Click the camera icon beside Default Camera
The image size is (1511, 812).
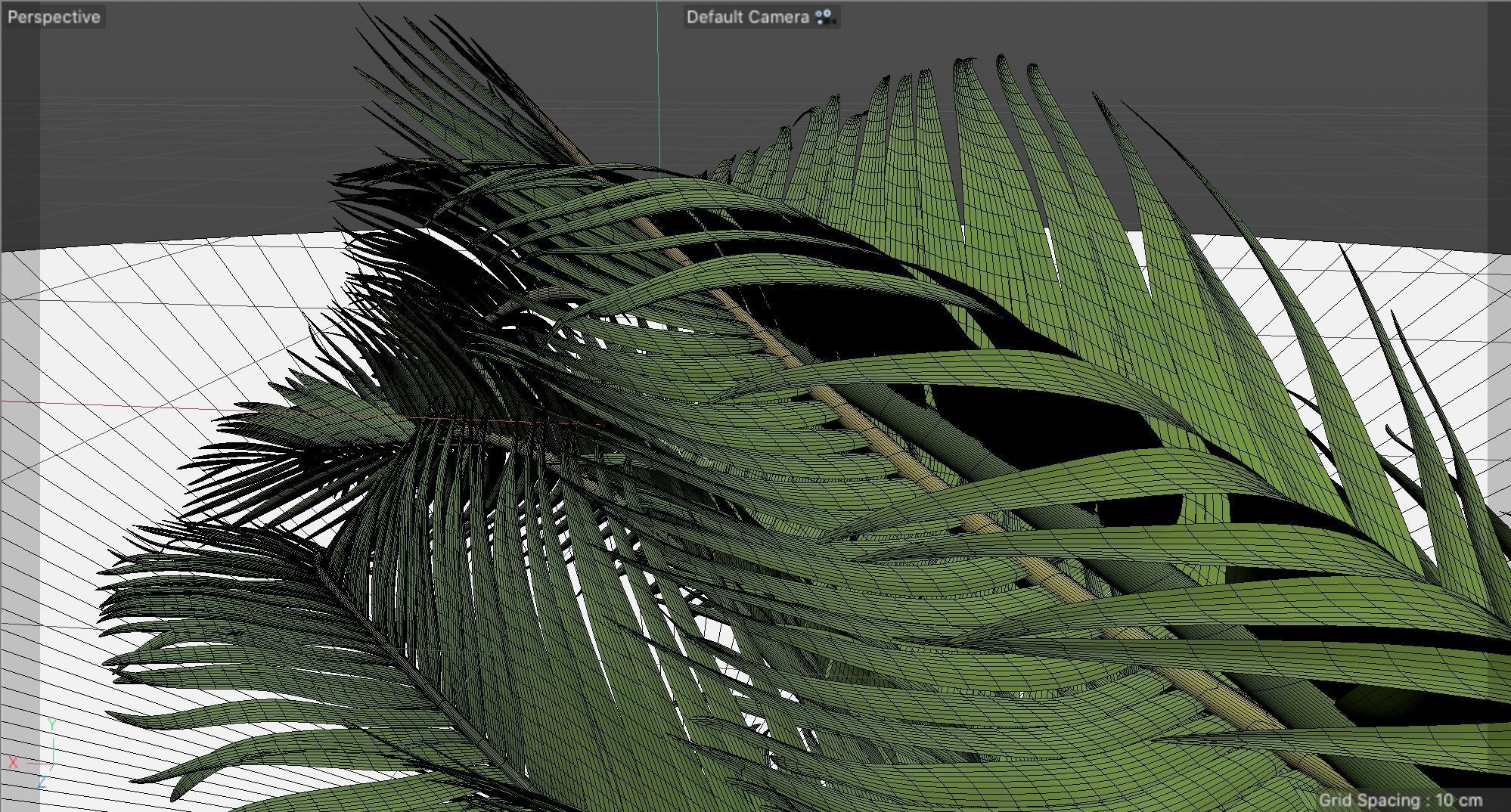(x=825, y=17)
